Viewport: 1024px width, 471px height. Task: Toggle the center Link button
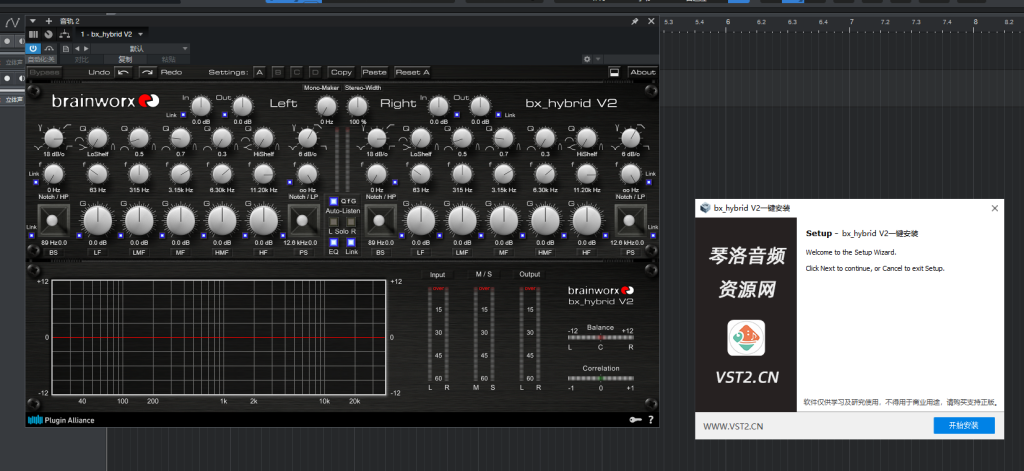point(351,242)
